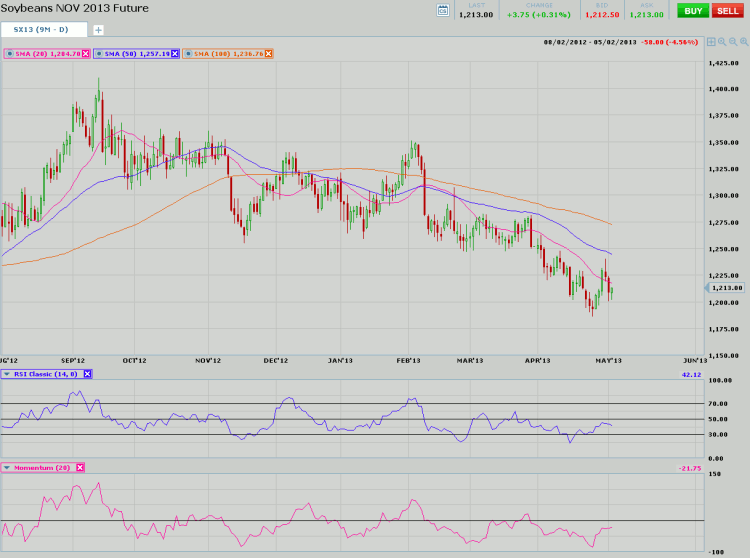This screenshot has width=750, height=558.
Task: Toggle SMA (100) line visibility dot
Action: tap(188, 53)
